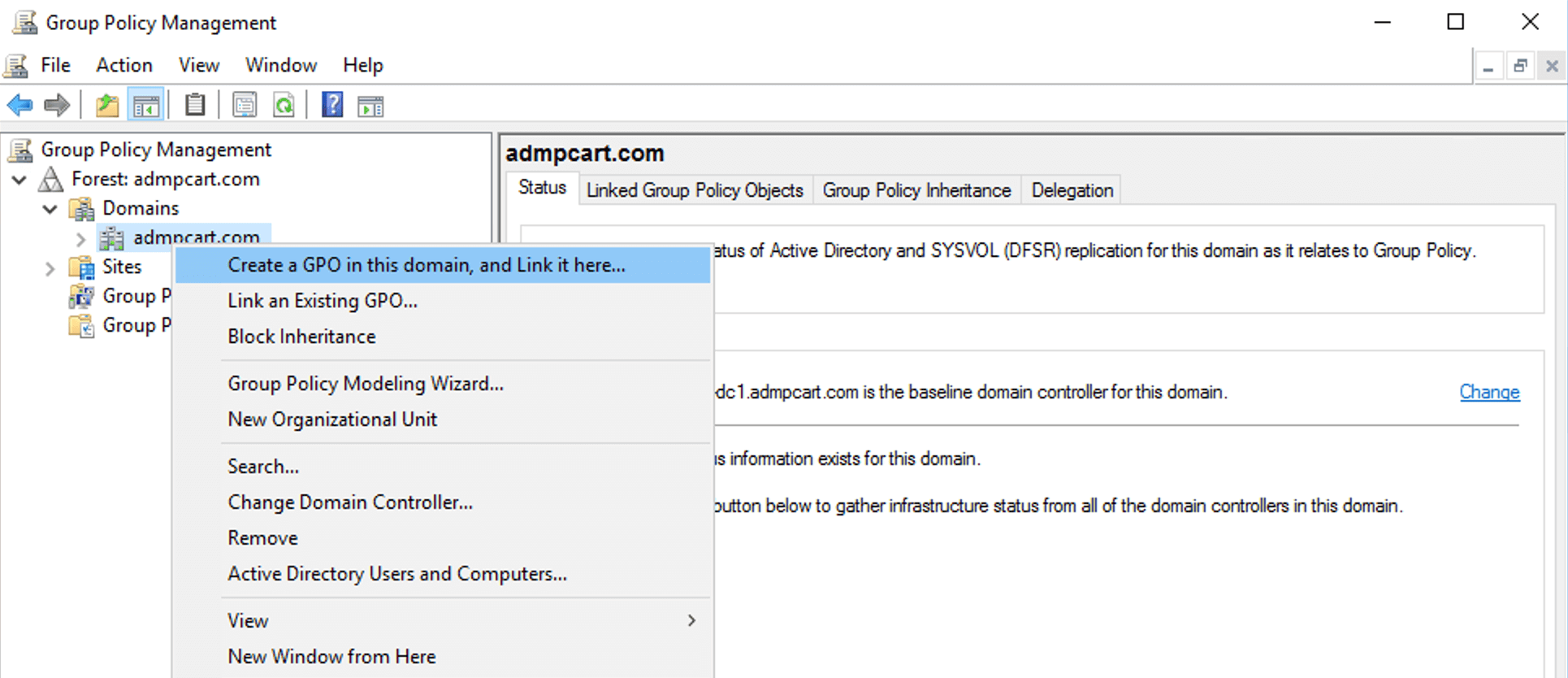Image resolution: width=1568 pixels, height=678 pixels.
Task: Select Block Inheritance from the context menu
Action: coord(443,337)
